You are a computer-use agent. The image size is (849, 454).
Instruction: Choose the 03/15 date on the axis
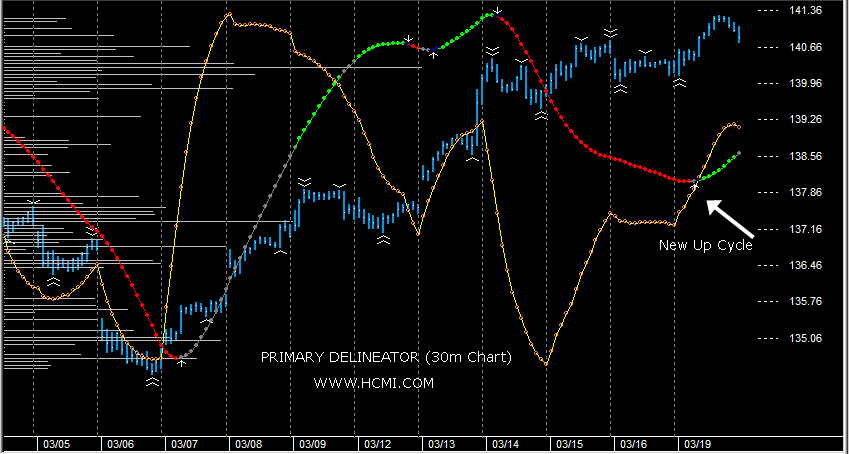coord(569,443)
